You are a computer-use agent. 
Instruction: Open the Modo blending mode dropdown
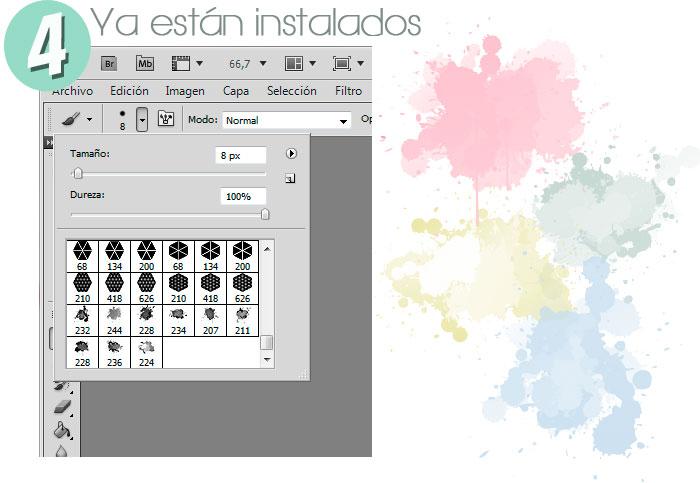point(286,120)
